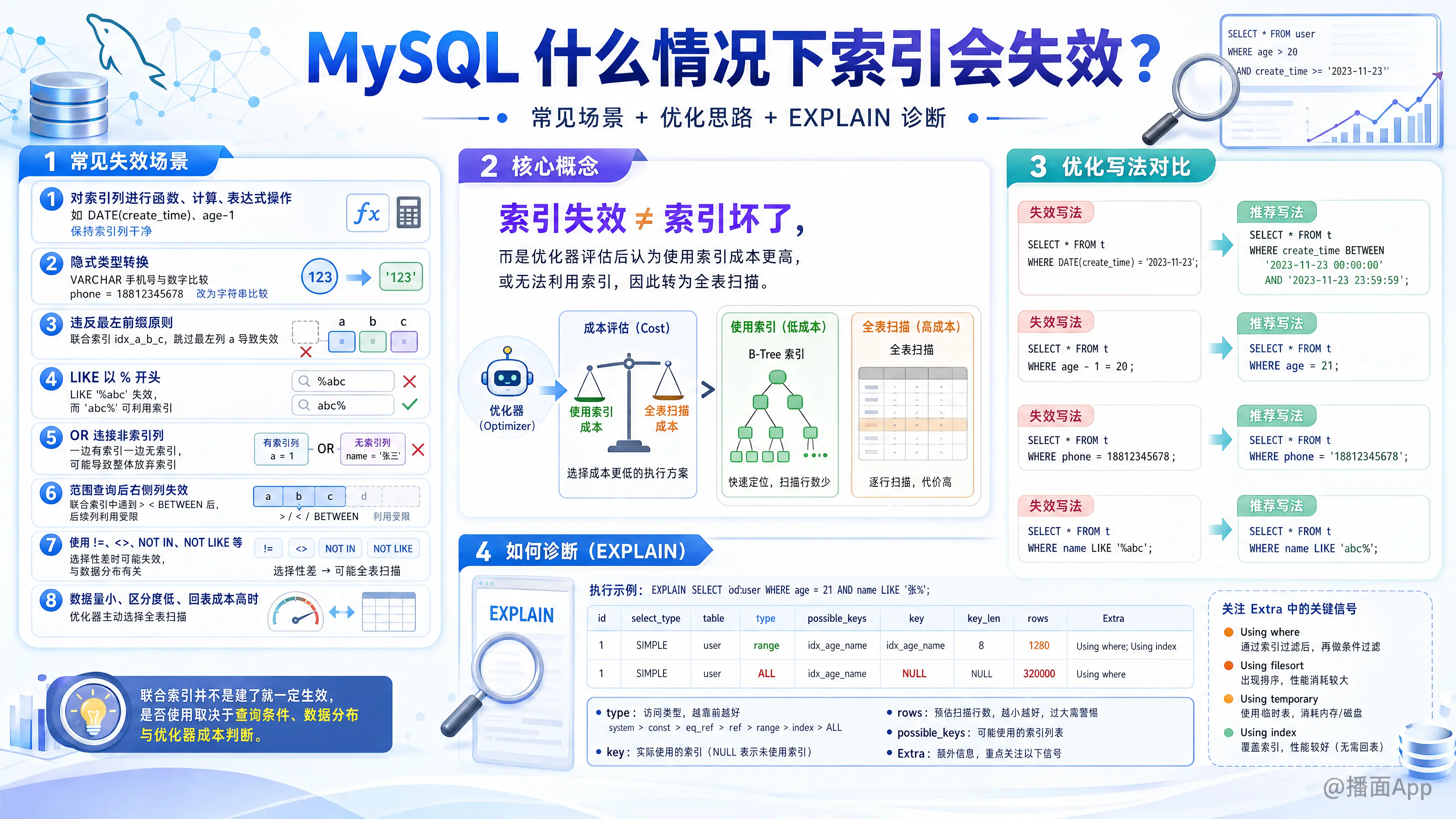The width and height of the screenshot is (1456, 819).
Task: Click the balance scale cost icon
Action: [x=629, y=403]
